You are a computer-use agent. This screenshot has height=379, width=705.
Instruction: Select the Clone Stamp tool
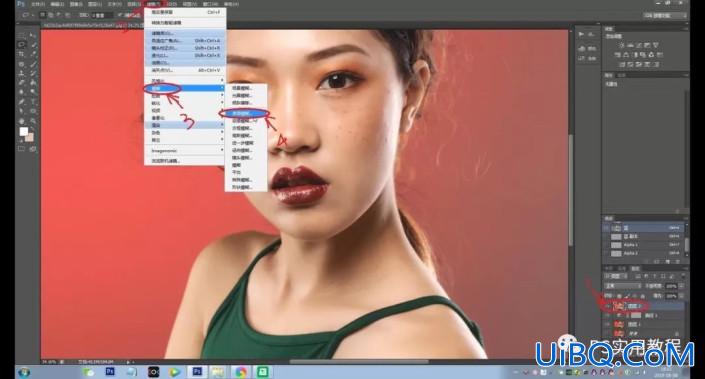click(x=21, y=73)
